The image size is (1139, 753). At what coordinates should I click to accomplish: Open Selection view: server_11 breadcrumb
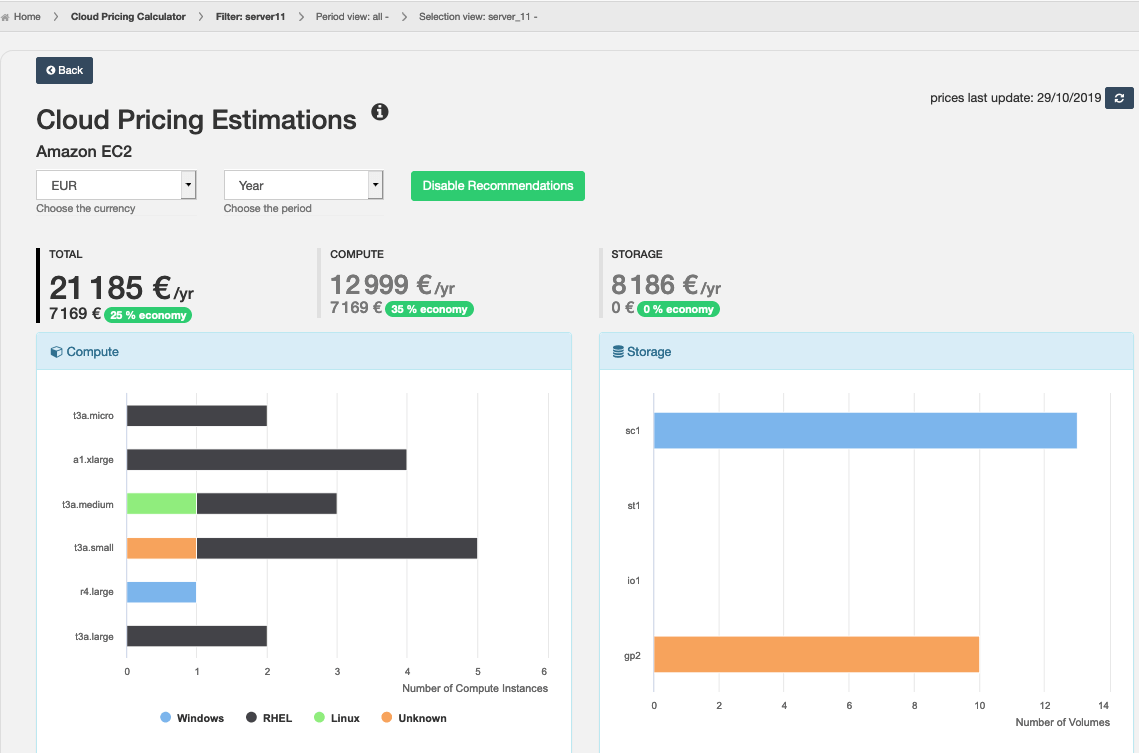coord(478,17)
